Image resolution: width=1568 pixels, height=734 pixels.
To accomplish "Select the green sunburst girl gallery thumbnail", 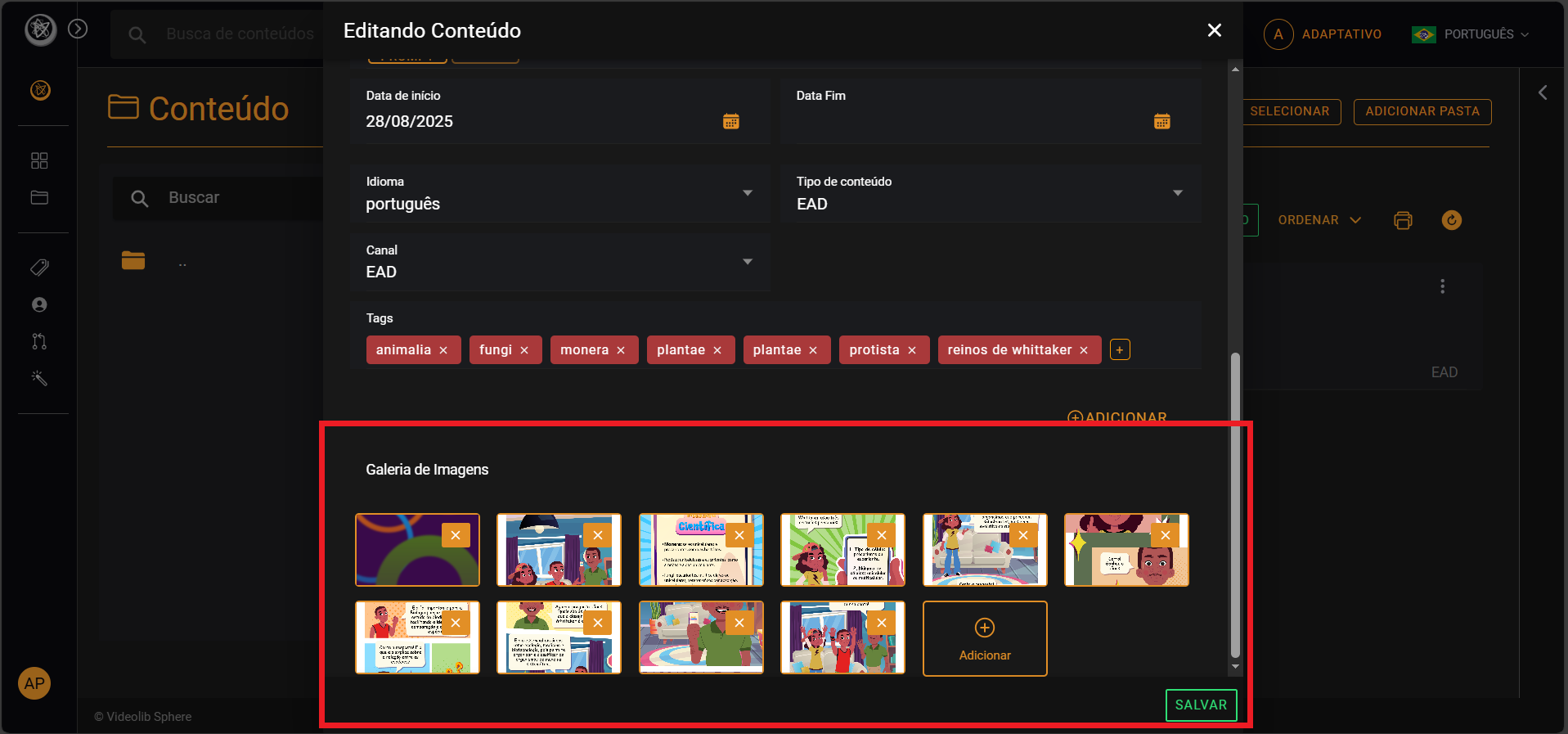I will coord(842,550).
